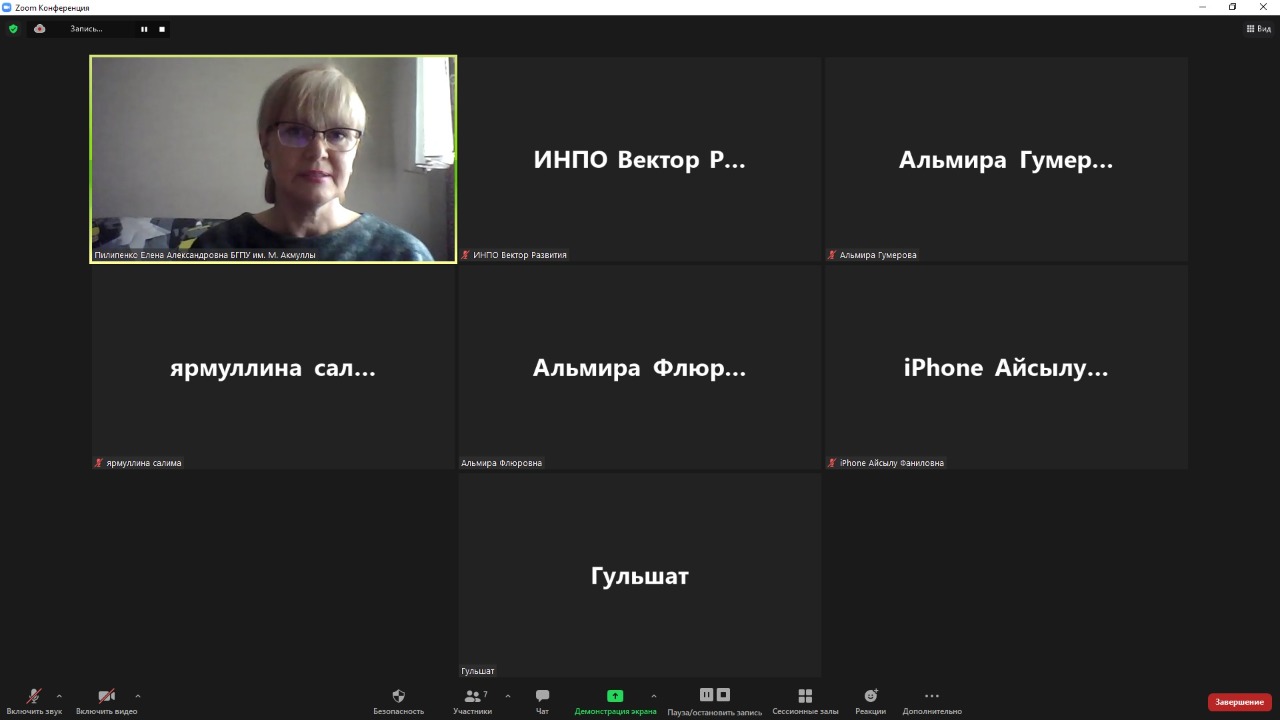This screenshot has height=720, width=1280.
Task: Expand audio options arrow beside Включить звук
Action: [59, 696]
